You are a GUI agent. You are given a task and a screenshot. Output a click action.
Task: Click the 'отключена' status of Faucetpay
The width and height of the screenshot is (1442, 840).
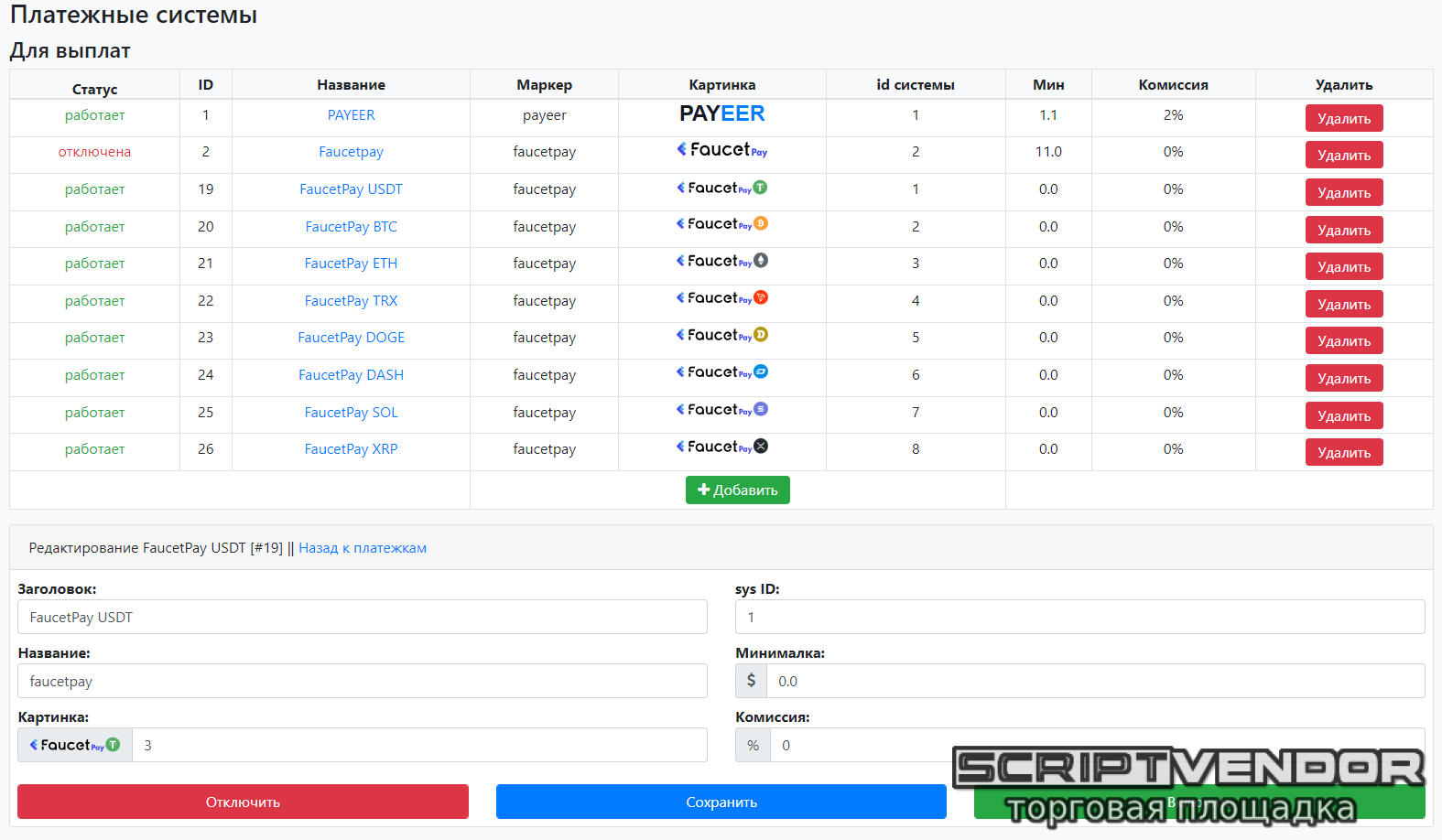click(x=95, y=152)
